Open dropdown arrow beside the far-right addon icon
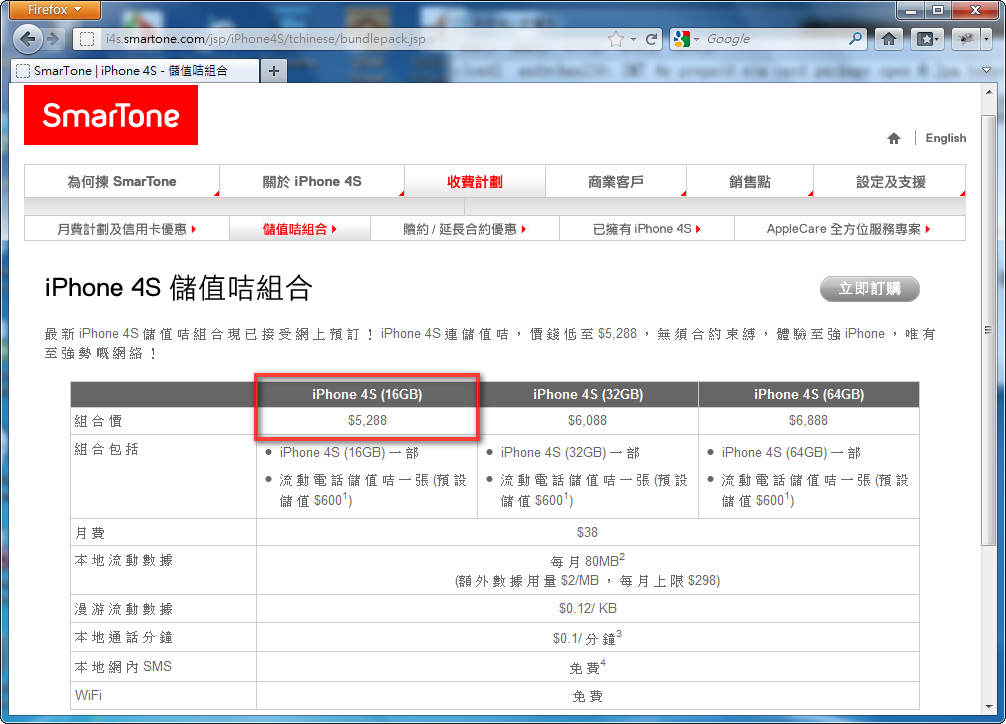 point(987,39)
